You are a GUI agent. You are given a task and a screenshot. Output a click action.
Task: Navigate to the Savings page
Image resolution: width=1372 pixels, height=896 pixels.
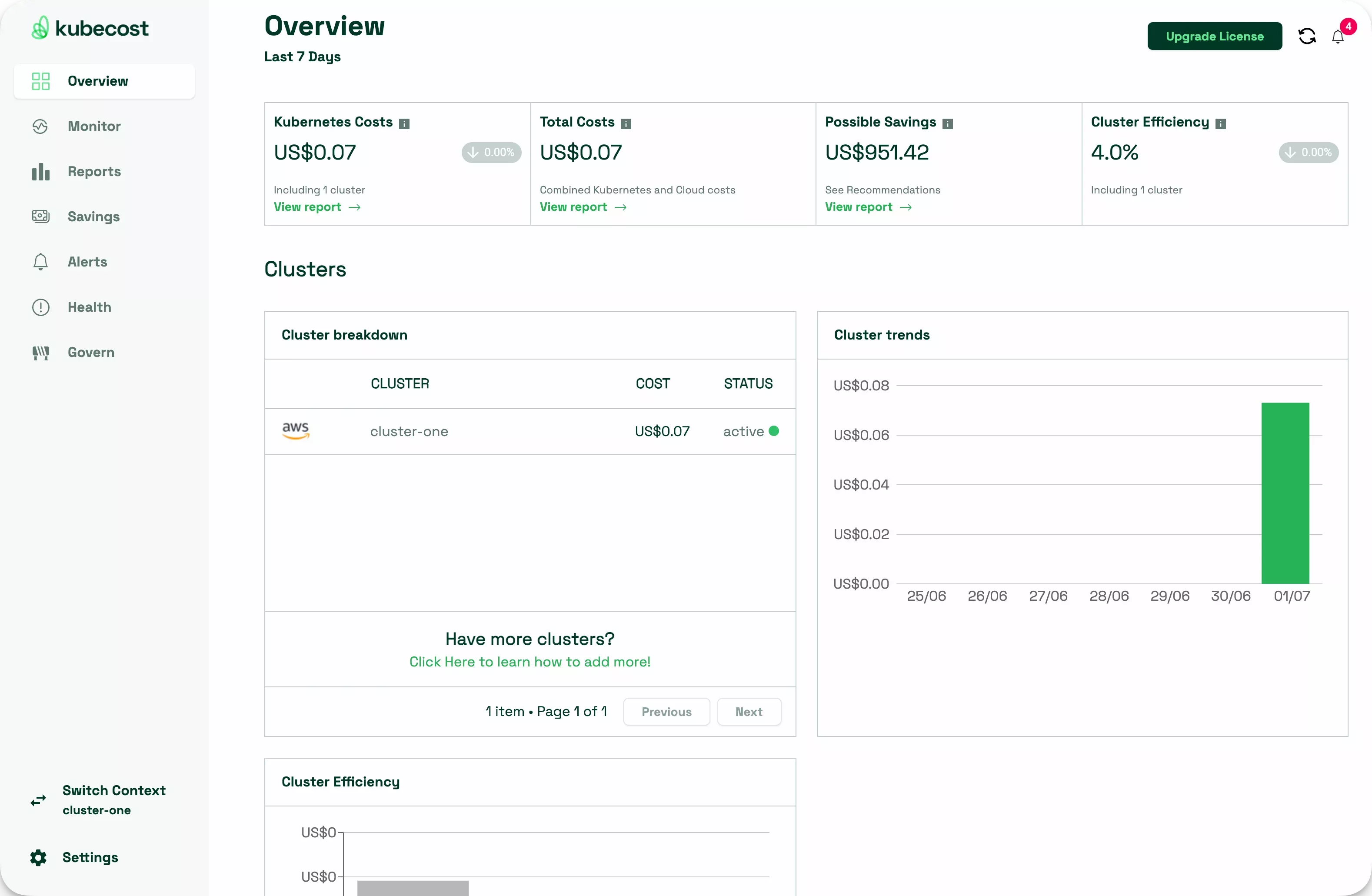click(93, 216)
